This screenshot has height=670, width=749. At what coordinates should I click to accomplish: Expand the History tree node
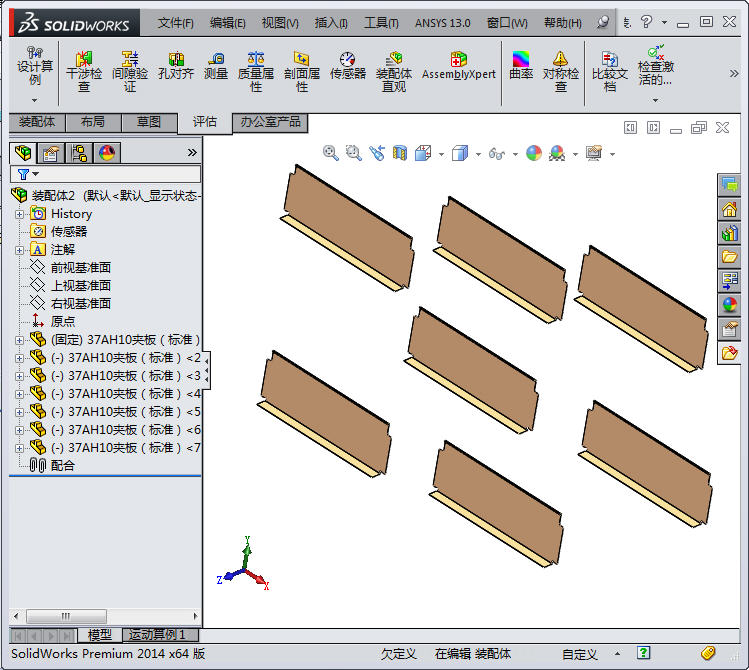click(19, 214)
